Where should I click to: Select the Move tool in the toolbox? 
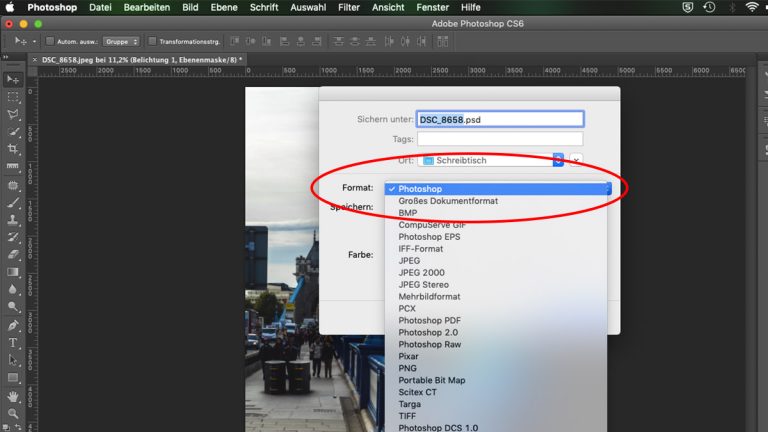click(x=13, y=79)
